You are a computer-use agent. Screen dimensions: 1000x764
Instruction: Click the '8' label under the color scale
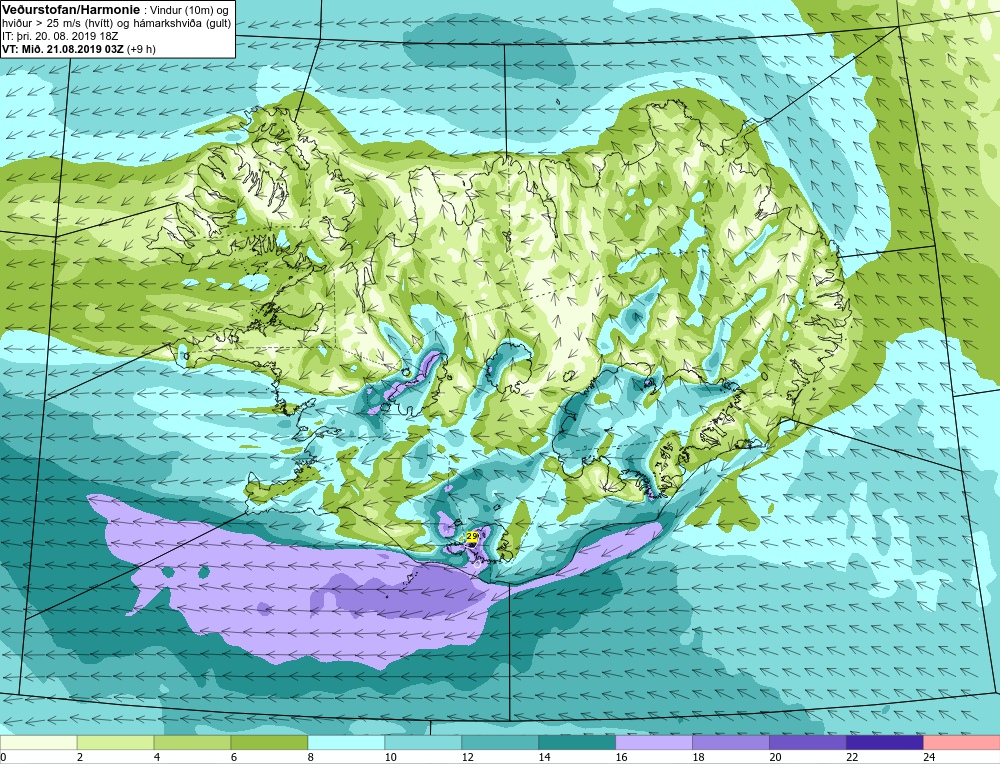pos(311,757)
